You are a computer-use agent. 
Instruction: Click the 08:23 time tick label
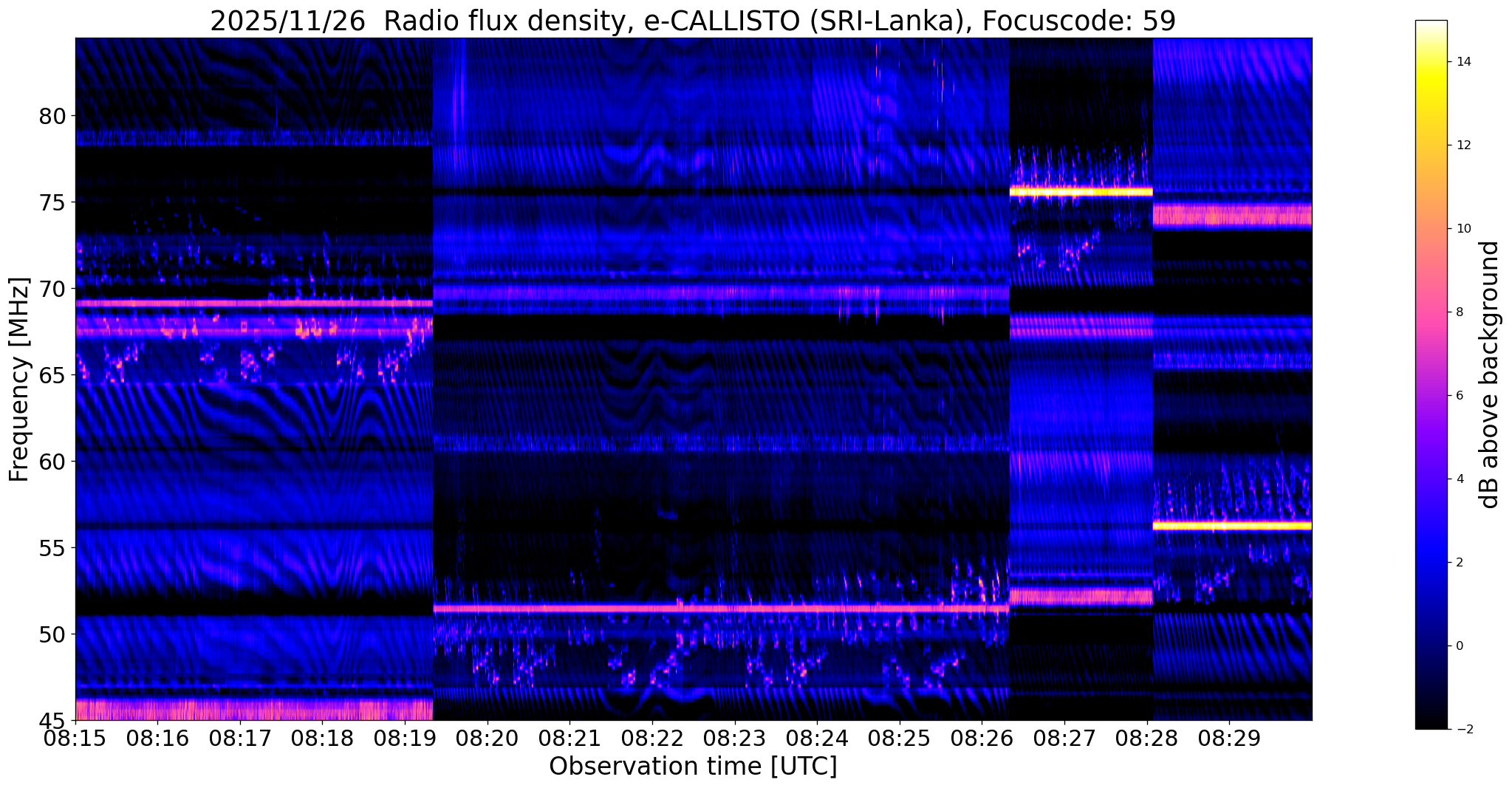click(735, 738)
